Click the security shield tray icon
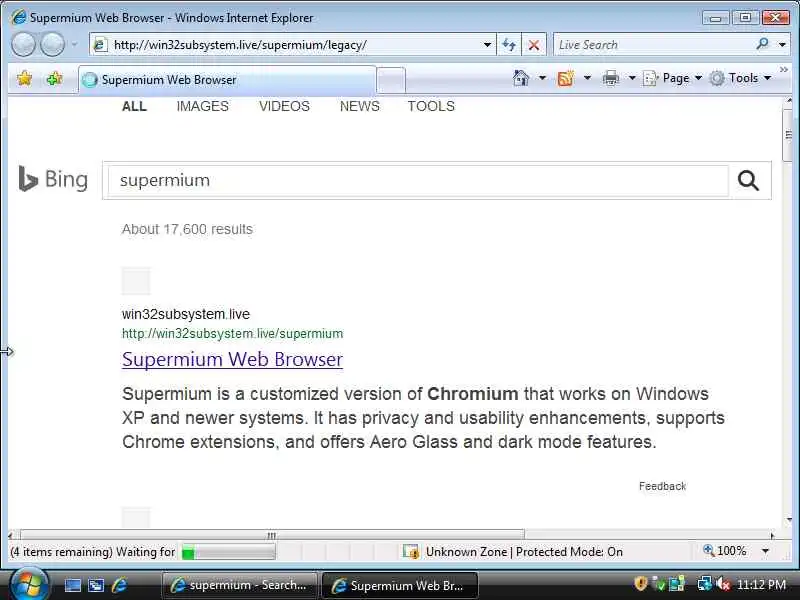Screen dimensions: 800x600 (640, 583)
